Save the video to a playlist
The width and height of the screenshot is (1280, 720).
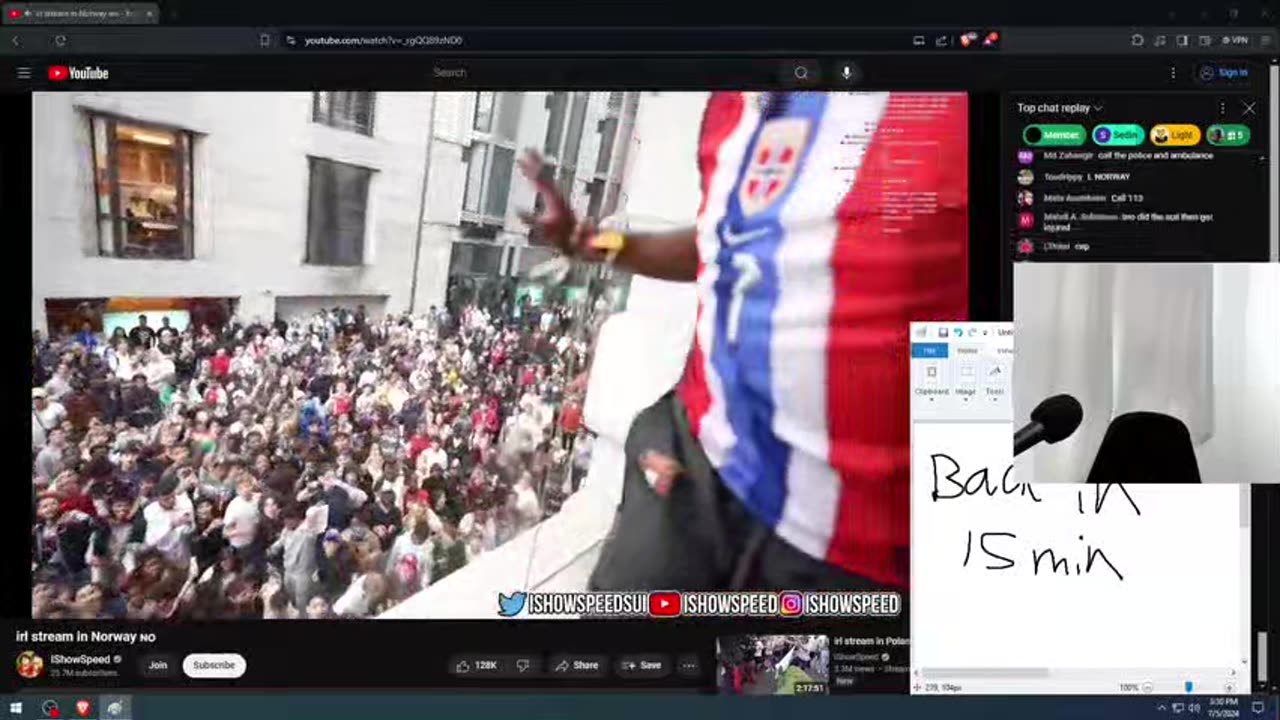click(641, 665)
